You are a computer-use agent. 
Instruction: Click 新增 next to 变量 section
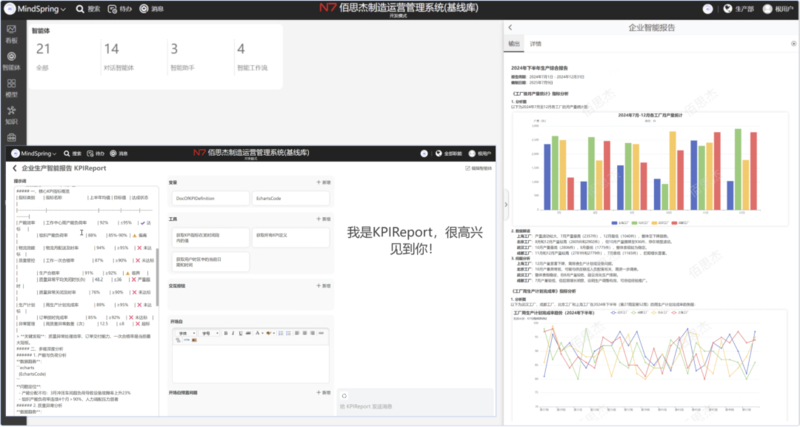coord(324,183)
